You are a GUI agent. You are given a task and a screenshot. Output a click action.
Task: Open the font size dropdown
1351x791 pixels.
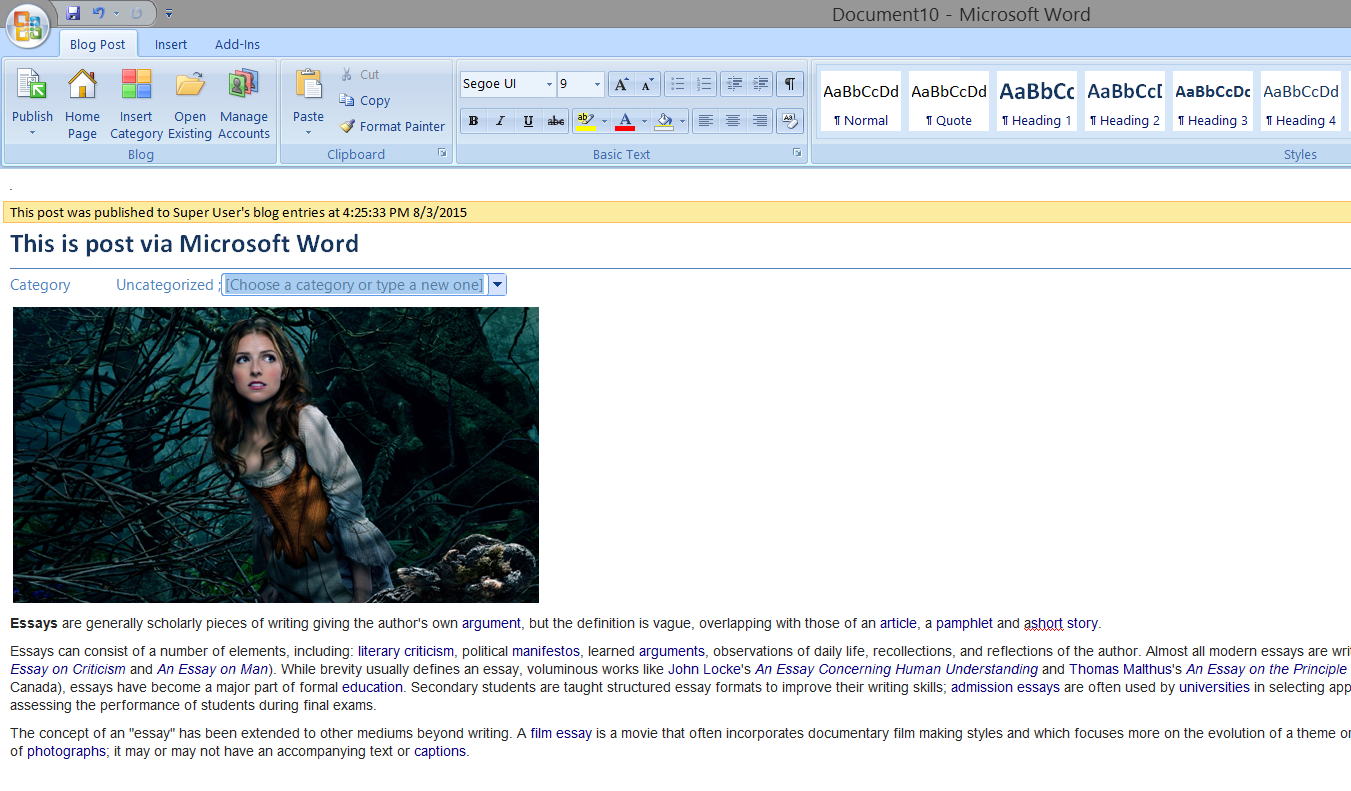598,84
